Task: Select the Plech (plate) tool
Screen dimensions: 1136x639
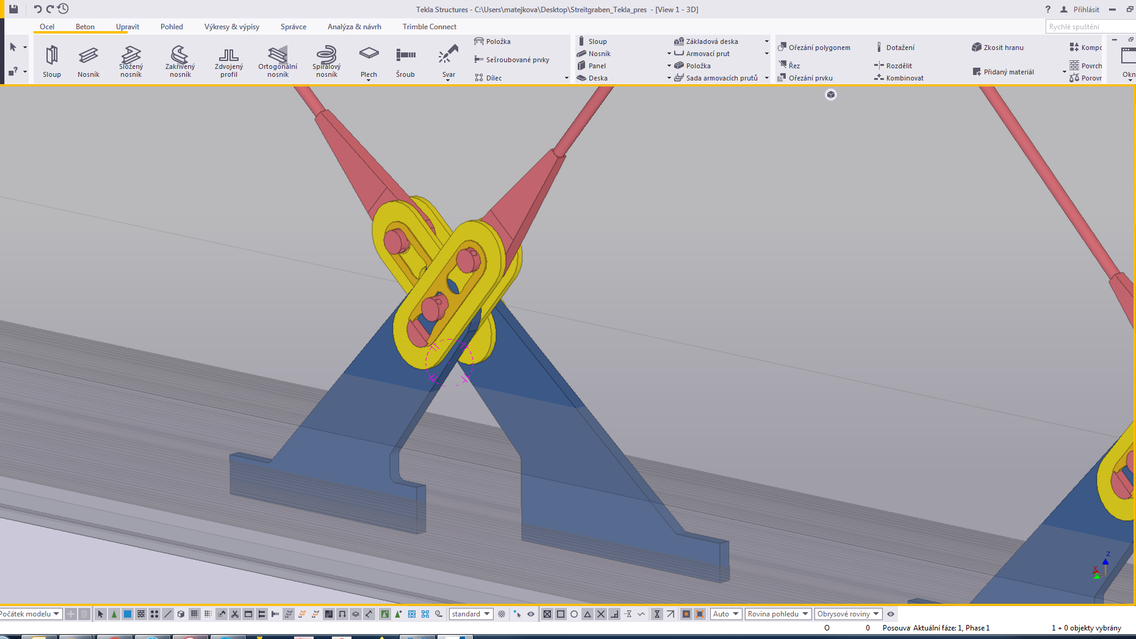Action: pos(369,61)
